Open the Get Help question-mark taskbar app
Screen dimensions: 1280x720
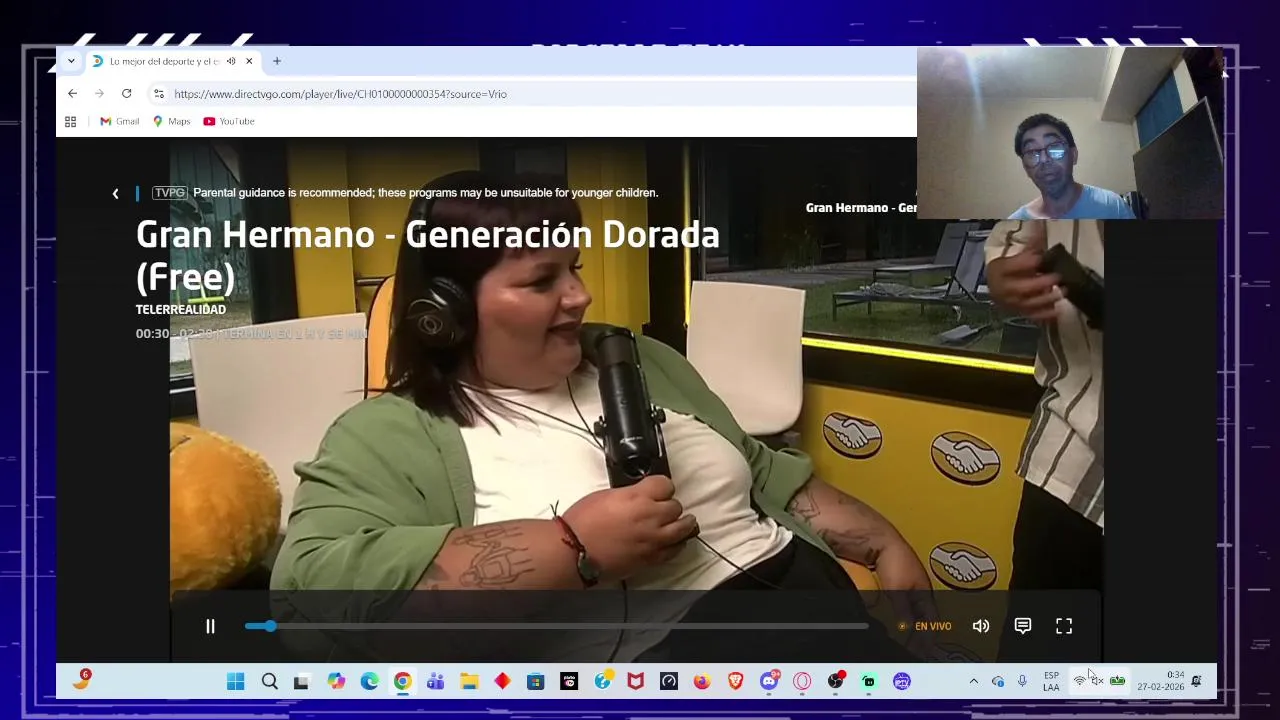point(602,681)
